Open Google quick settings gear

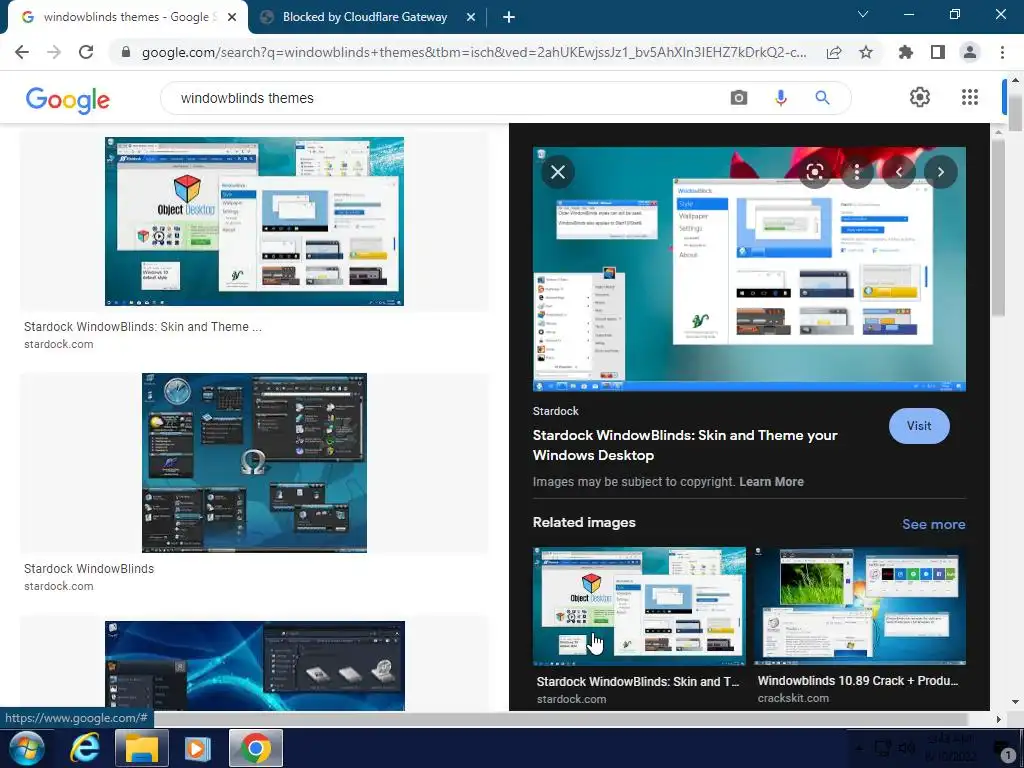[x=920, y=97]
